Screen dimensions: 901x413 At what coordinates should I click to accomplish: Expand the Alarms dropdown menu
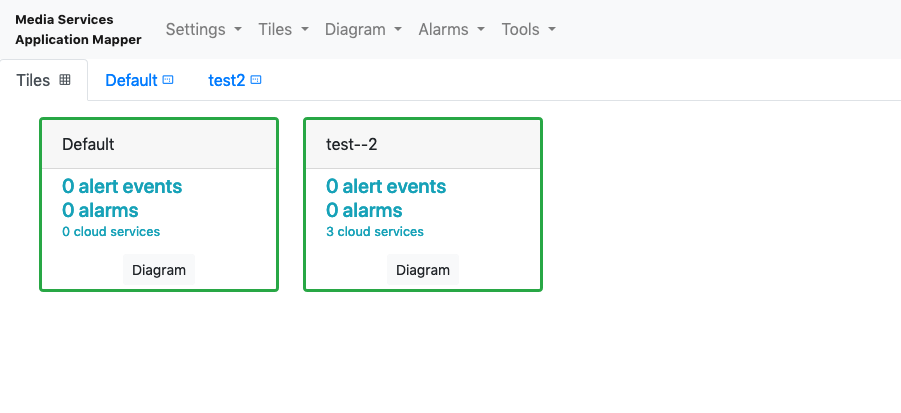coord(452,29)
